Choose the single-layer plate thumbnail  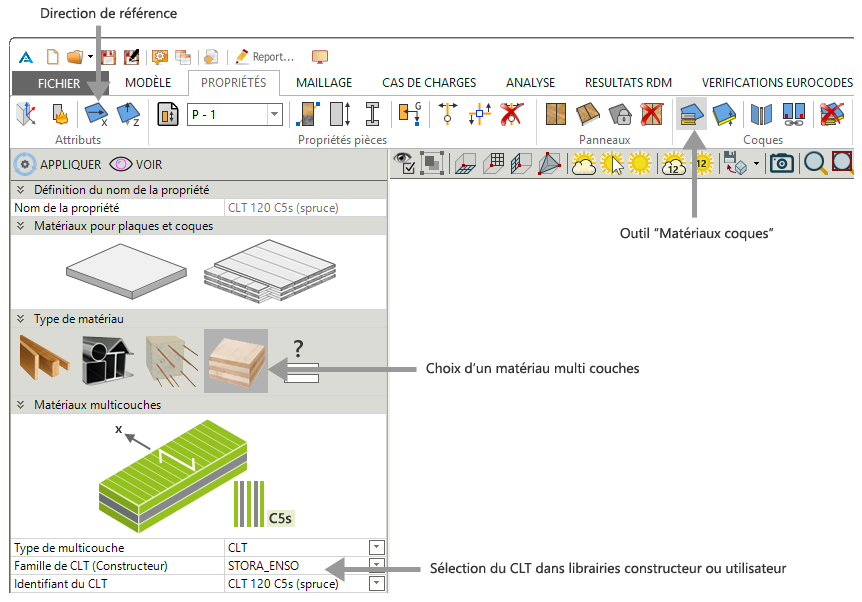tap(126, 272)
